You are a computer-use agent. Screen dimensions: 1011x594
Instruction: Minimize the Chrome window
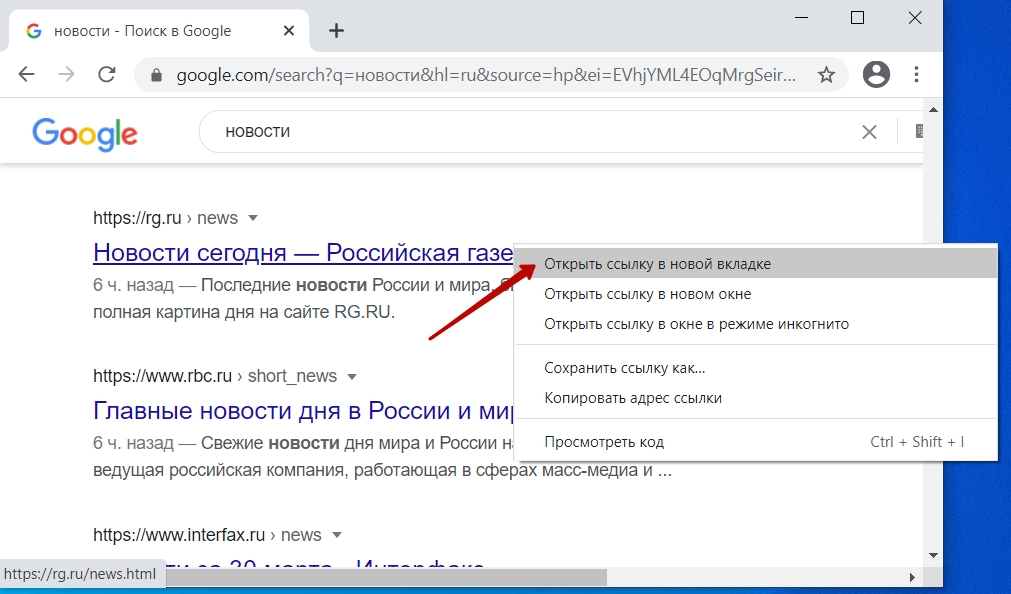click(801, 18)
